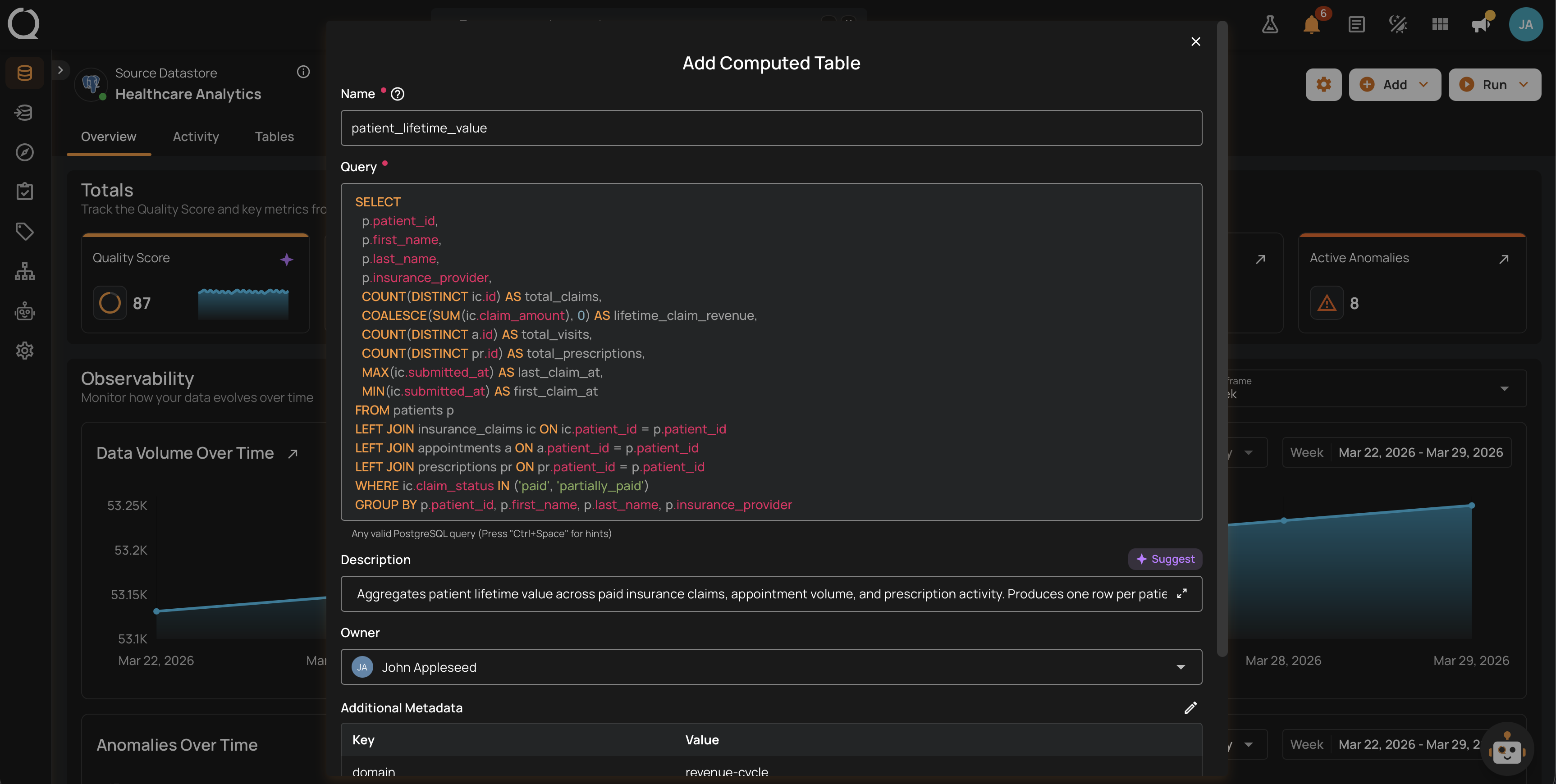Screen dimensions: 1556x784
Task: Click the Active Anomalies warning icon
Action: [1327, 303]
